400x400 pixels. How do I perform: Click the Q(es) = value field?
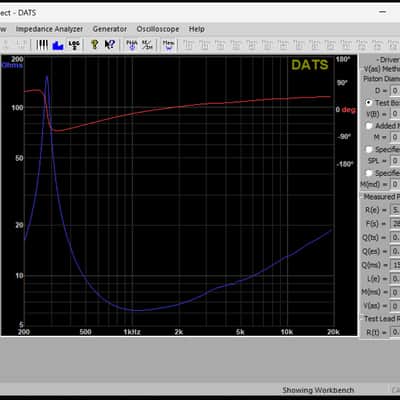395,251
